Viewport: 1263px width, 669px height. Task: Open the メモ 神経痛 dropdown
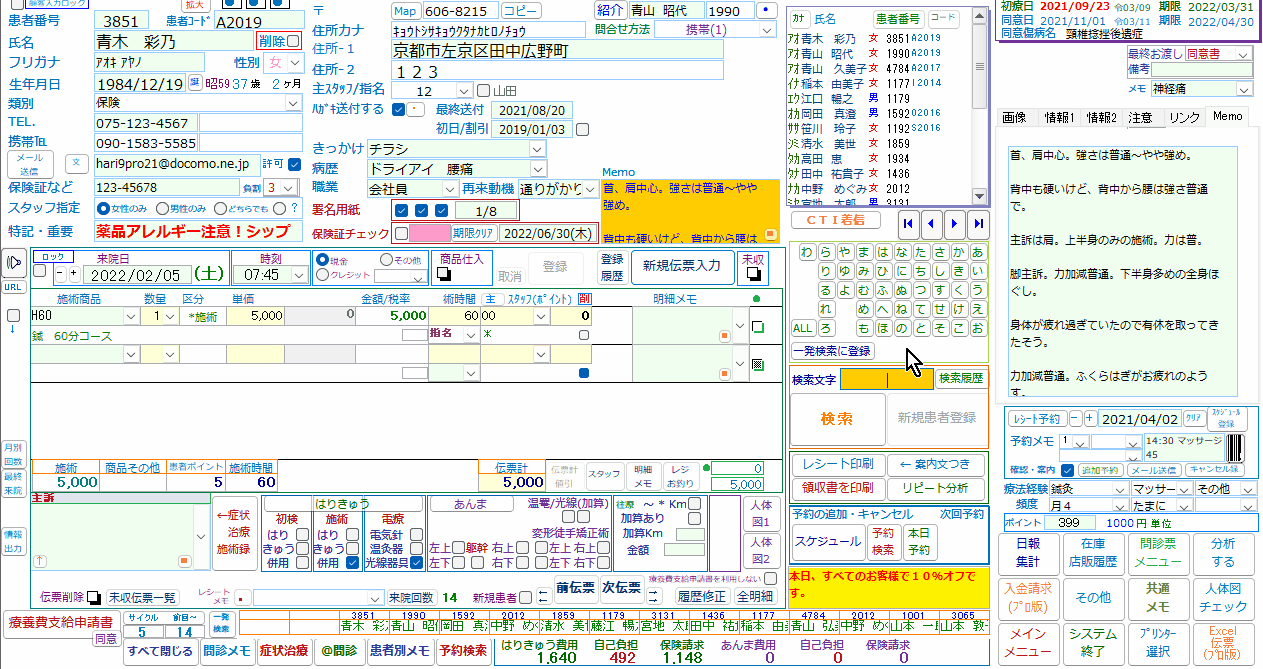point(1246,88)
